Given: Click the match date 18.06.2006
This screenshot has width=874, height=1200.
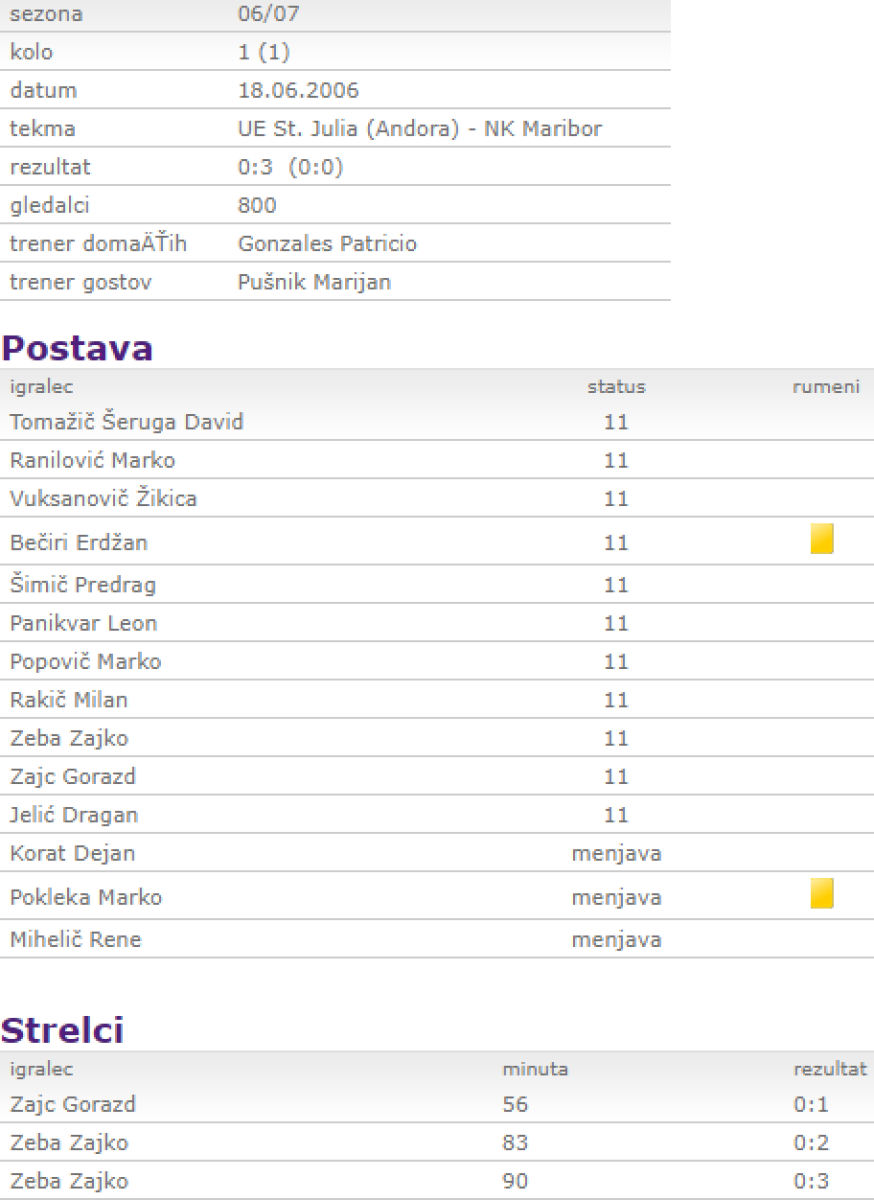Looking at the screenshot, I should 298,91.
